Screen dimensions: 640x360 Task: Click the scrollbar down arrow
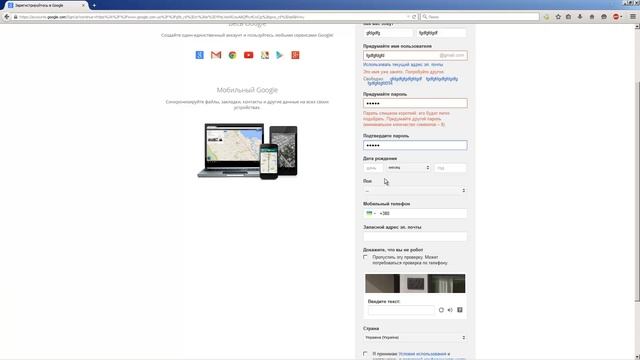point(637,357)
